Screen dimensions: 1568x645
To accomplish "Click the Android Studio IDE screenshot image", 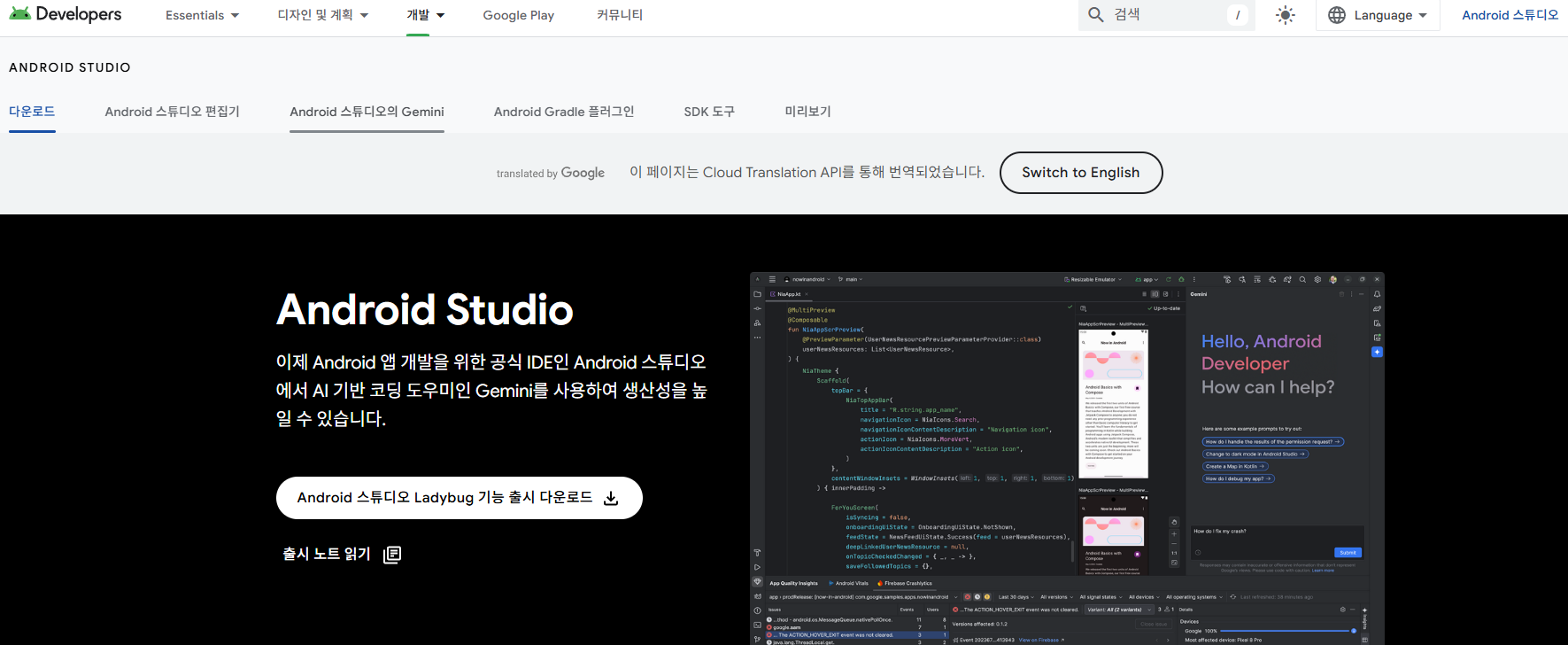I will click(x=1067, y=458).
